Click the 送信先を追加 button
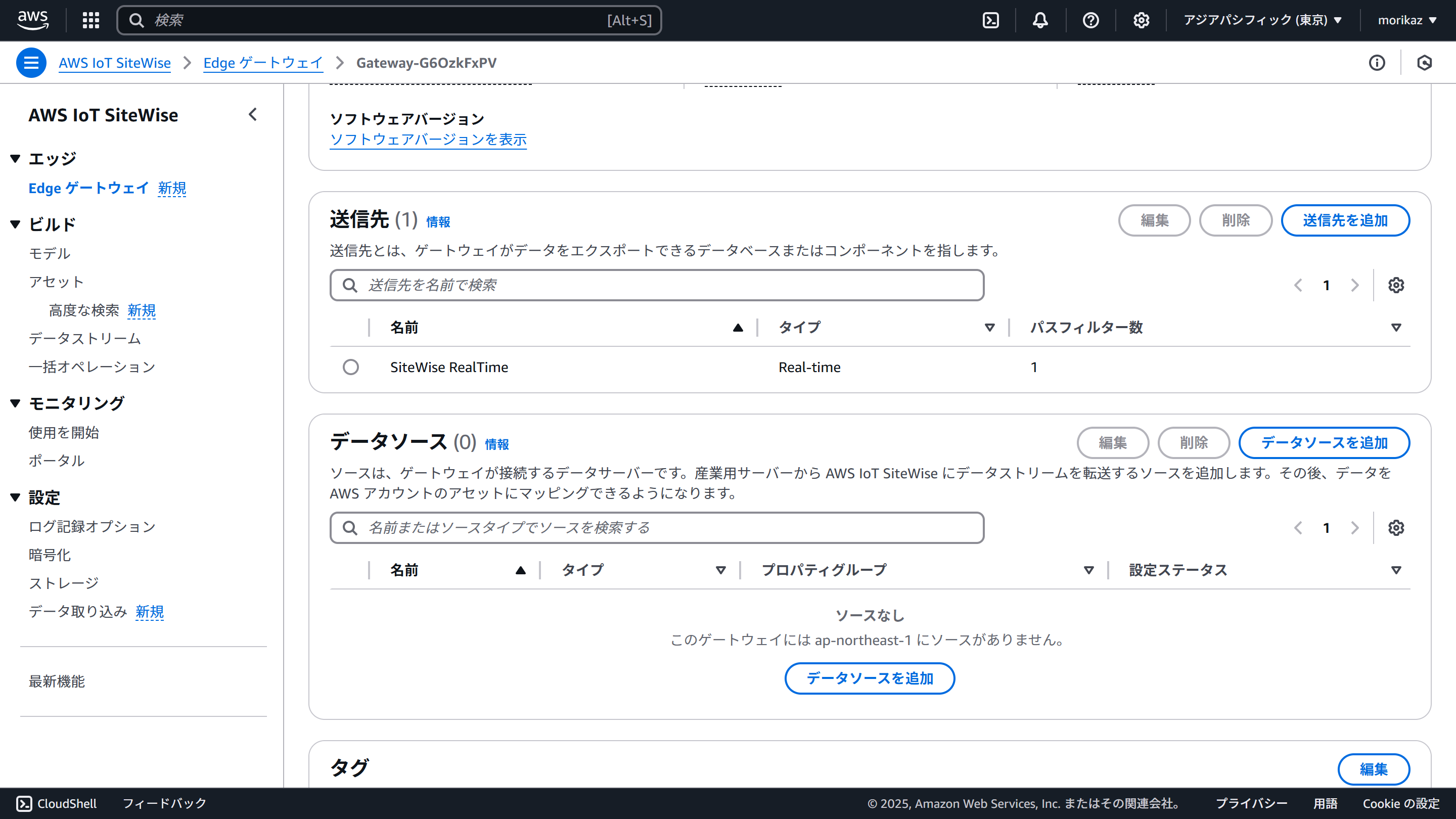Viewport: 1456px width, 819px height. coord(1345,220)
